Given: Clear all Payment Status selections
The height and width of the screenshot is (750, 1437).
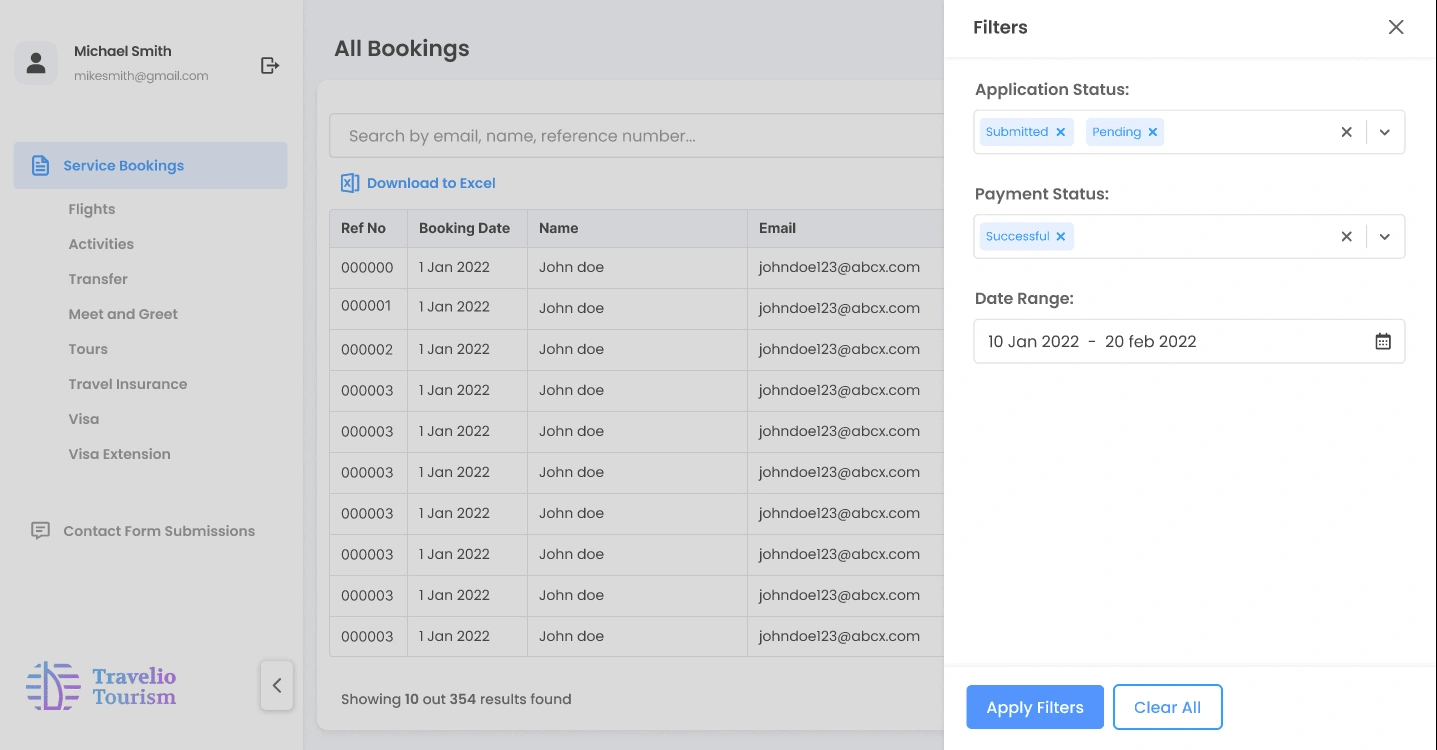Looking at the screenshot, I should [x=1347, y=237].
